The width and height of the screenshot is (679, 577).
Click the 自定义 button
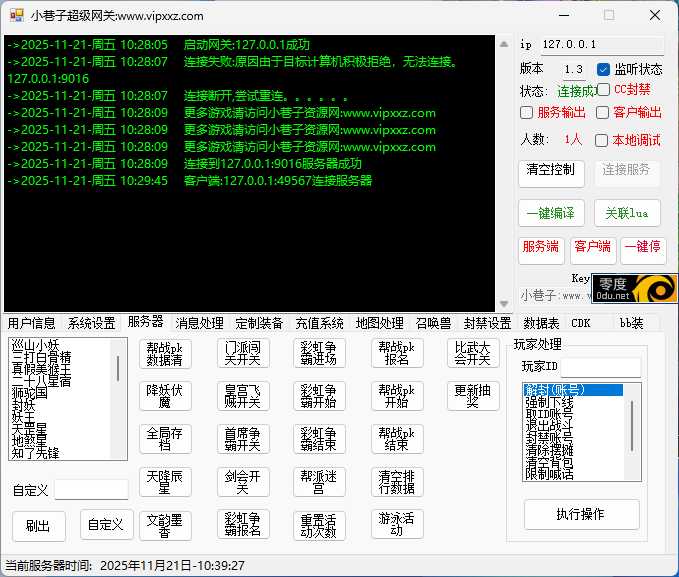pyautogui.click(x=106, y=525)
